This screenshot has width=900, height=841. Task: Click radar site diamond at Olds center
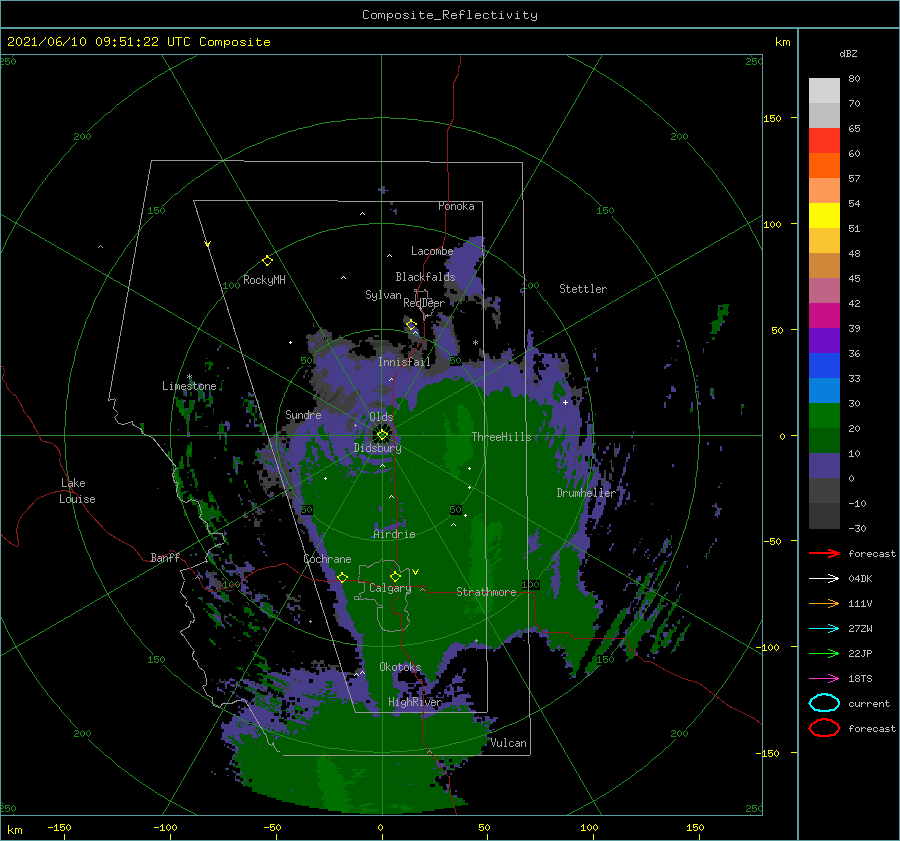pos(382,435)
